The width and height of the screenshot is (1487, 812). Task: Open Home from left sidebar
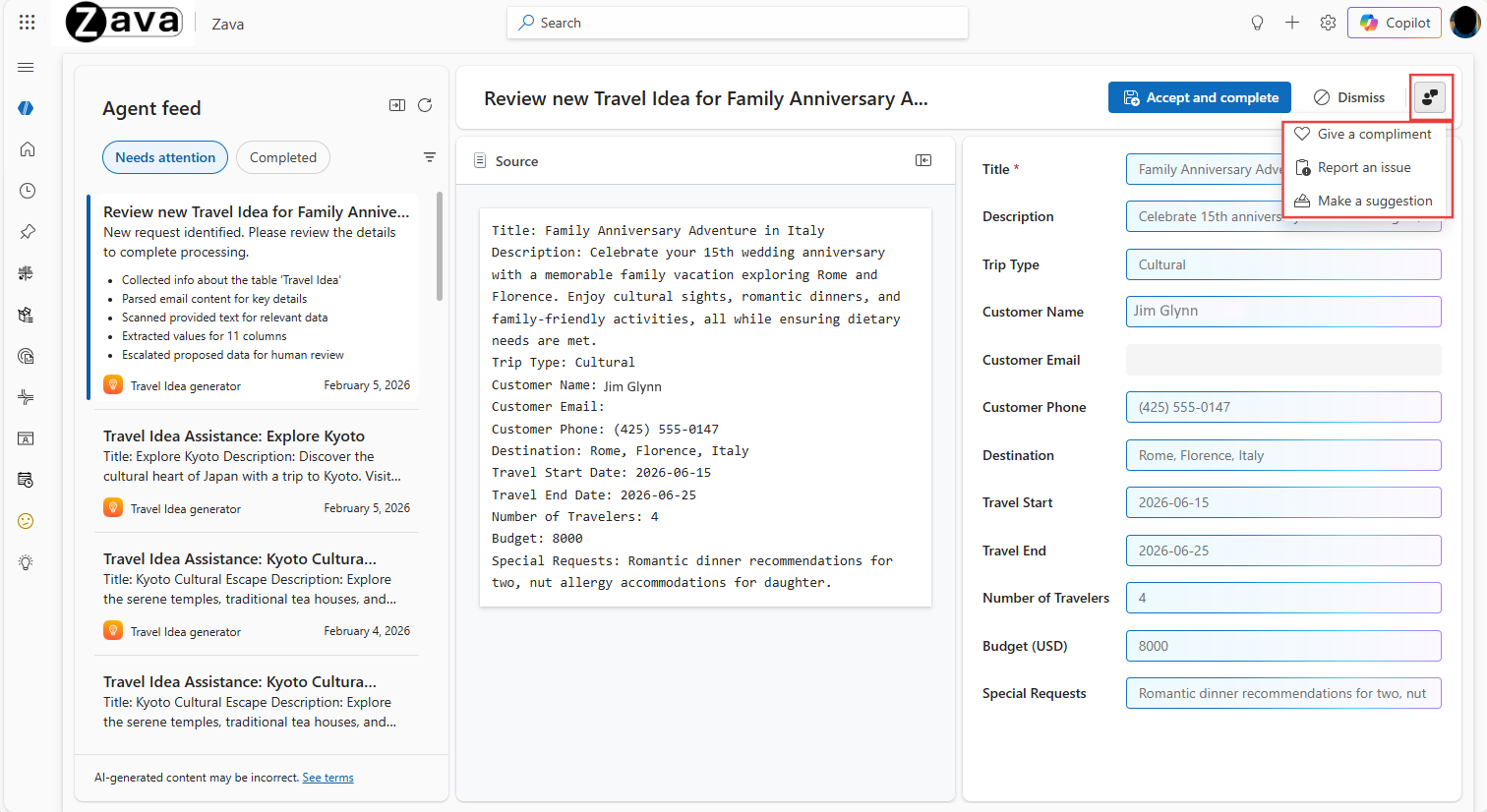[x=28, y=149]
